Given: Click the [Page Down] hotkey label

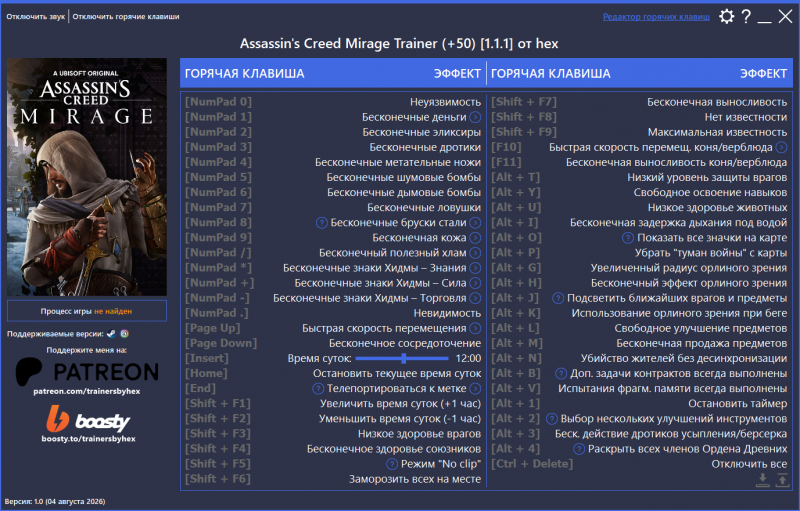Looking at the screenshot, I should click(221, 343).
